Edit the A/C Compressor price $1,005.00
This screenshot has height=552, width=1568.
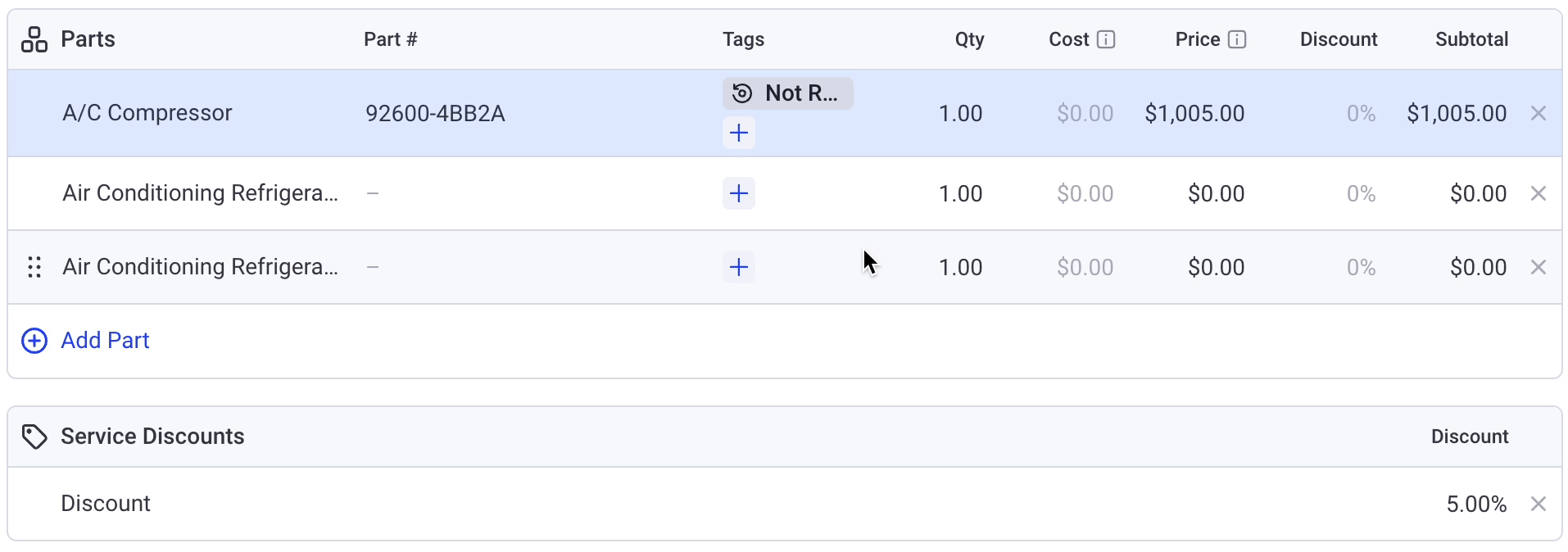coord(1194,113)
